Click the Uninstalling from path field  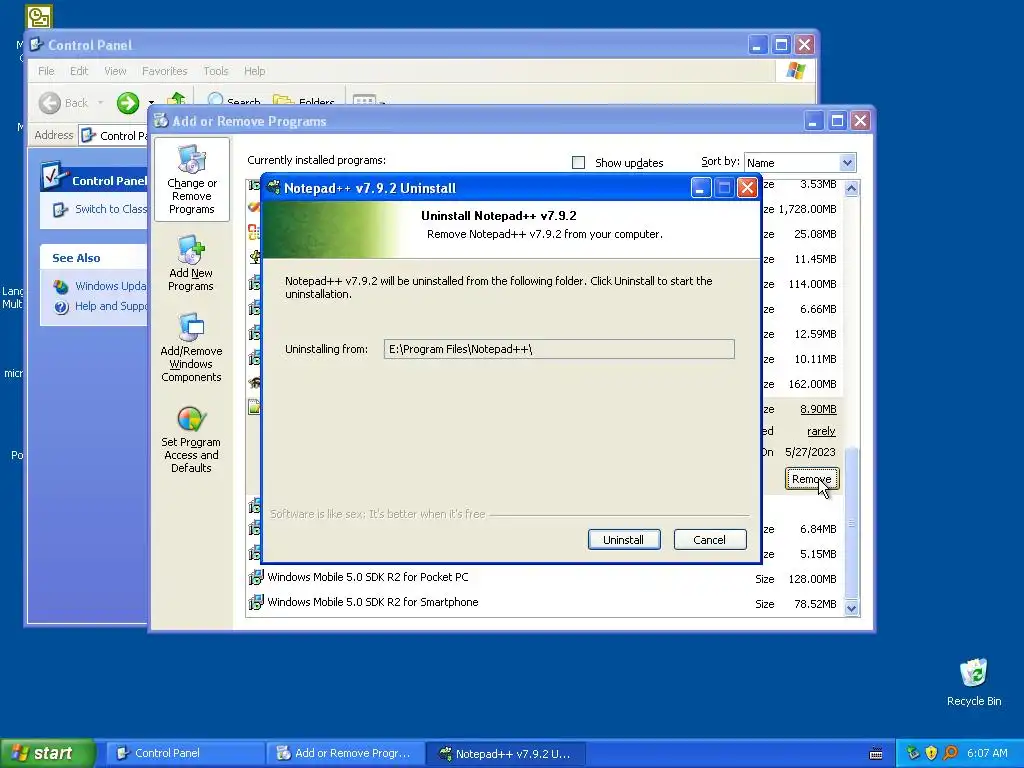559,349
